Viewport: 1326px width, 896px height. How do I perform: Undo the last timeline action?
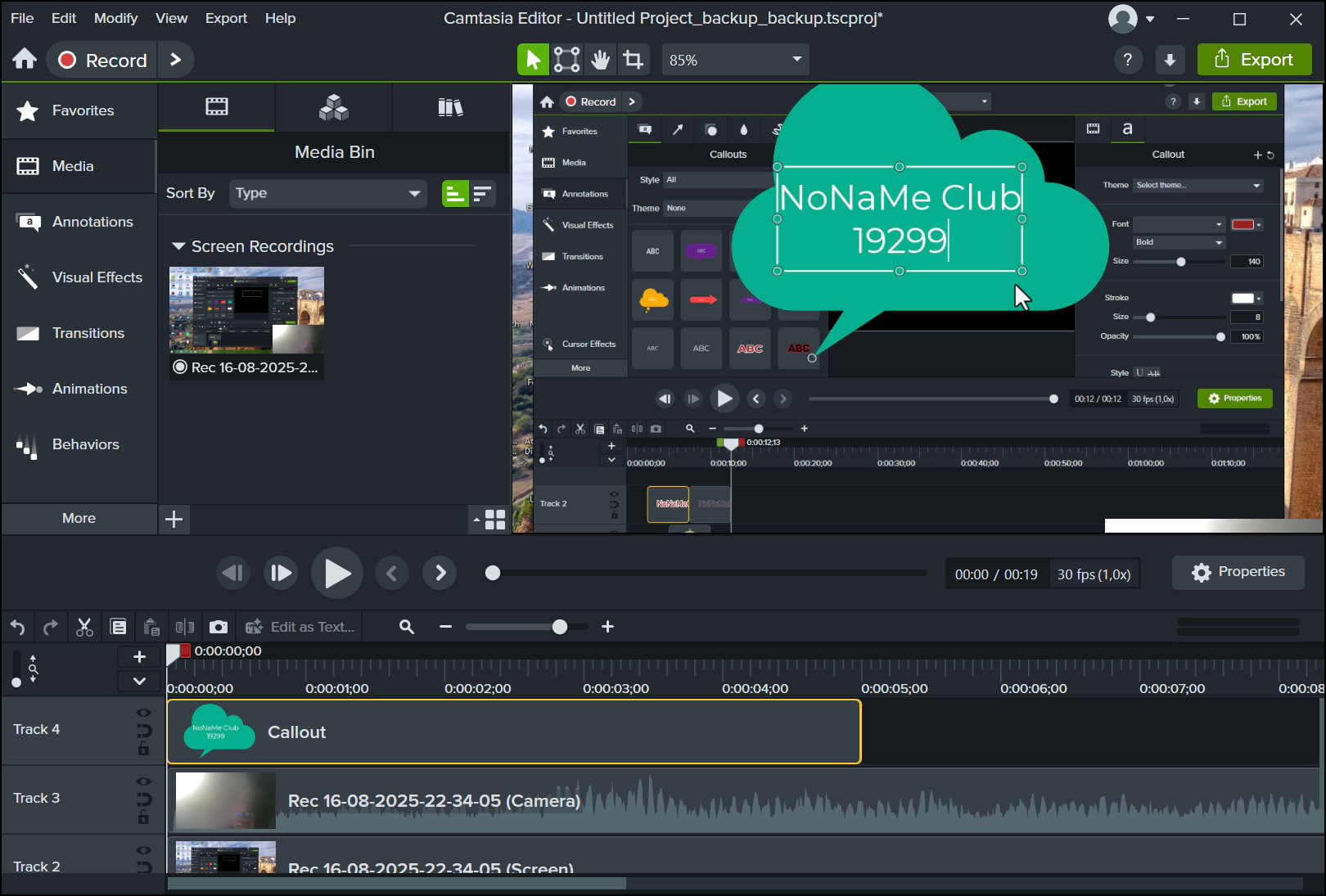point(17,628)
